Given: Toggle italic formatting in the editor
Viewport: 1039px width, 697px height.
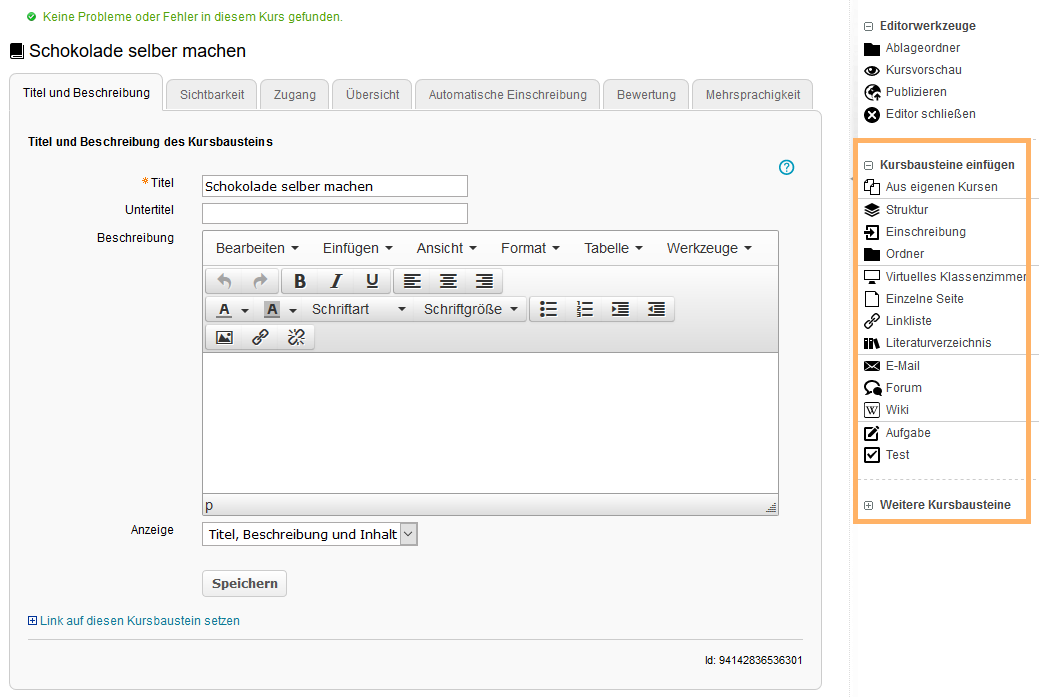Looking at the screenshot, I should click(335, 281).
